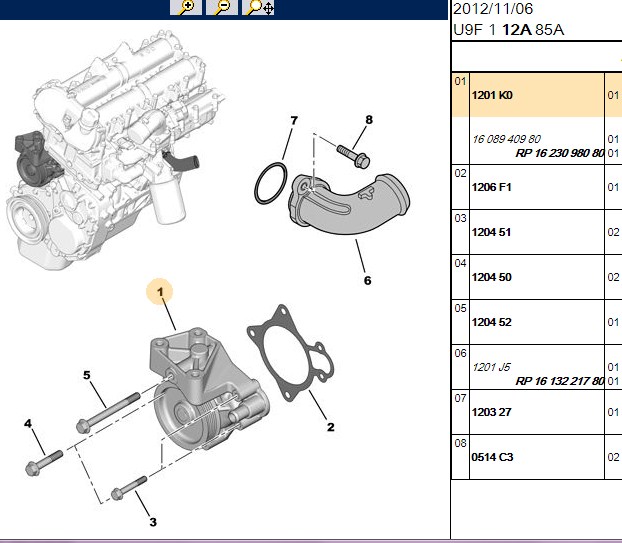Click the pump gasket drawing
The width and height of the screenshot is (622, 543).
290,353
